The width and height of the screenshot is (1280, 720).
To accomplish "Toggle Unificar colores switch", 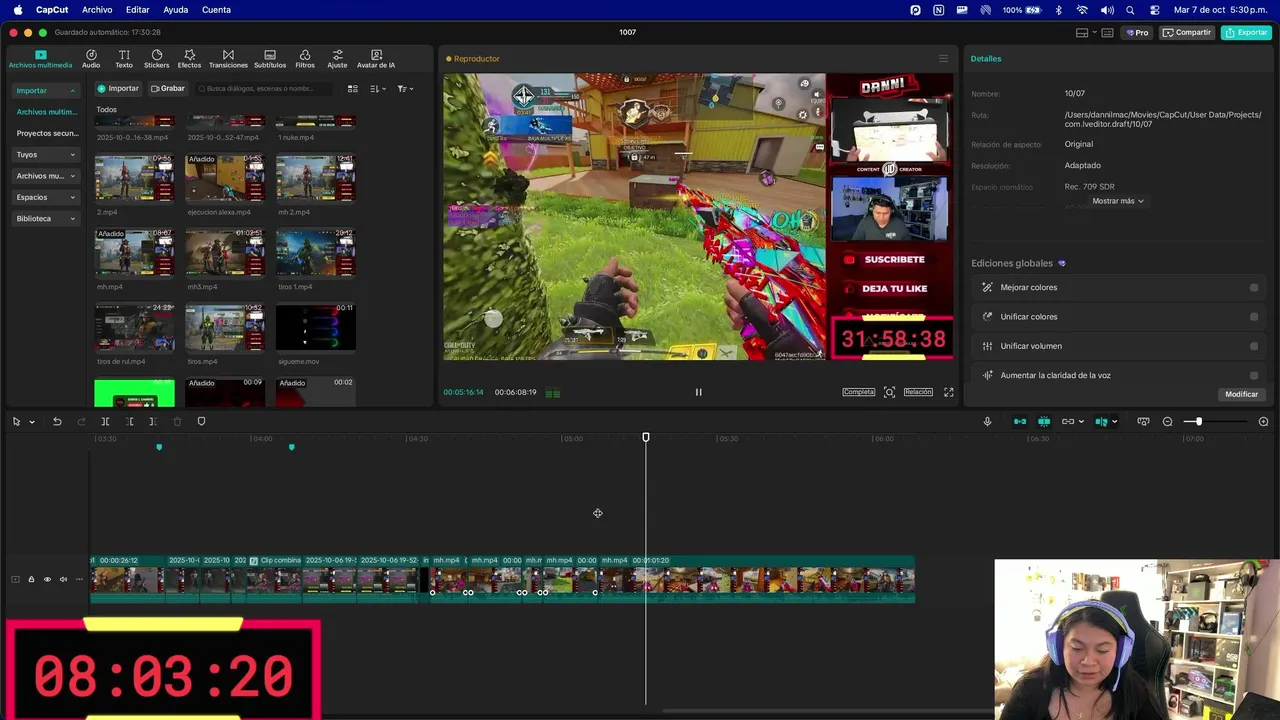I will click(x=1254, y=317).
